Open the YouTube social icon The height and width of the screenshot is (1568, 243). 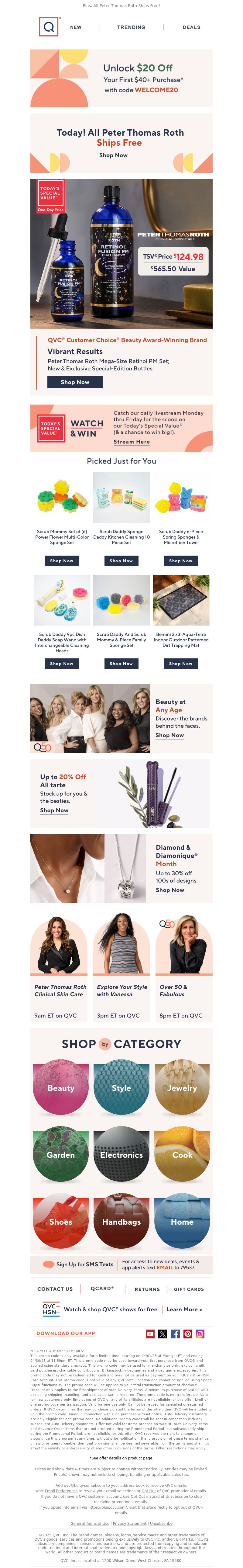click(150, 1334)
